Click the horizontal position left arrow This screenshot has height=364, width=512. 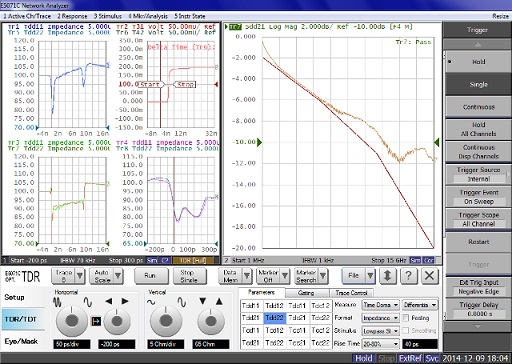point(109,301)
